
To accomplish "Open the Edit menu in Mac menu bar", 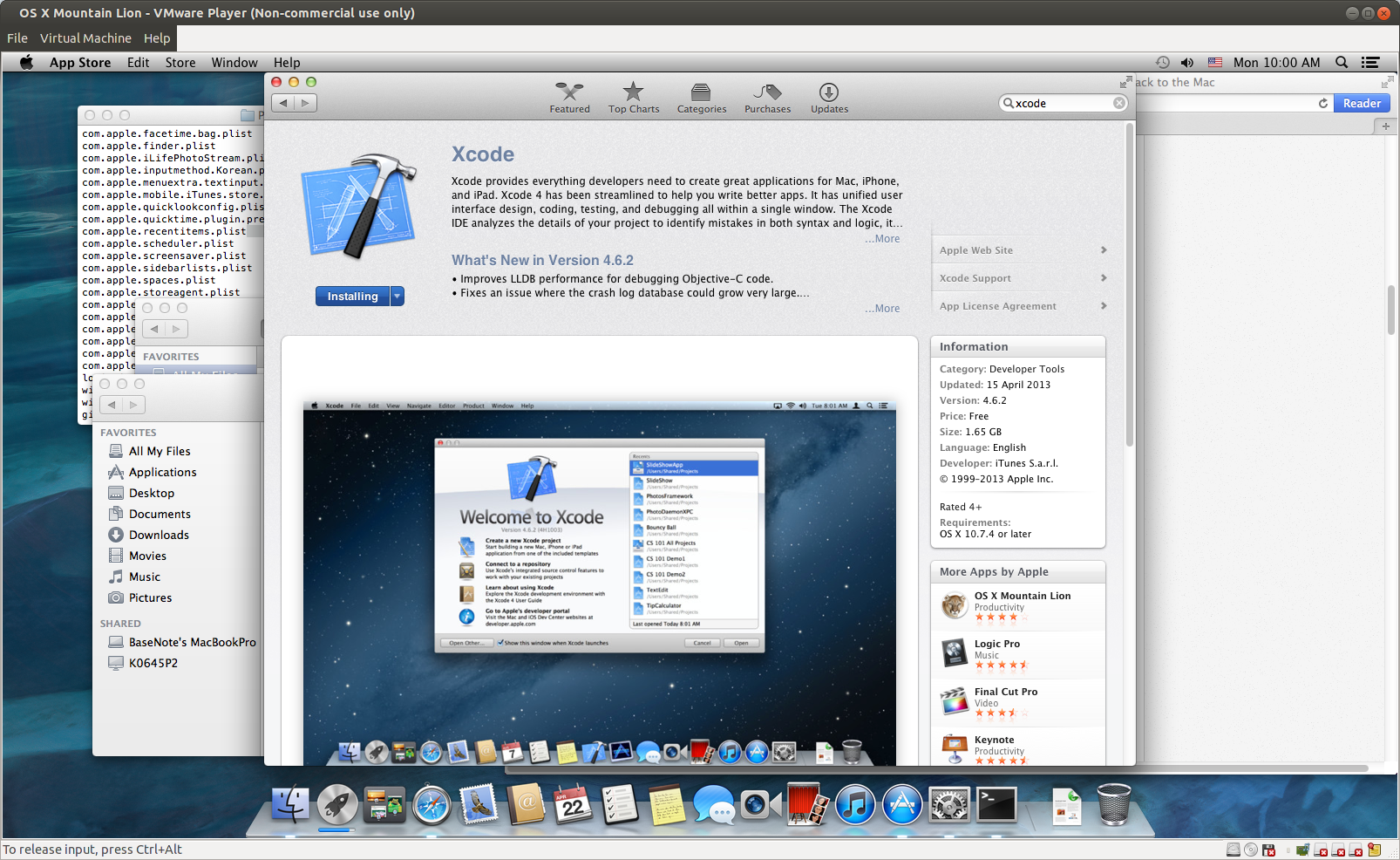I will coord(138,63).
